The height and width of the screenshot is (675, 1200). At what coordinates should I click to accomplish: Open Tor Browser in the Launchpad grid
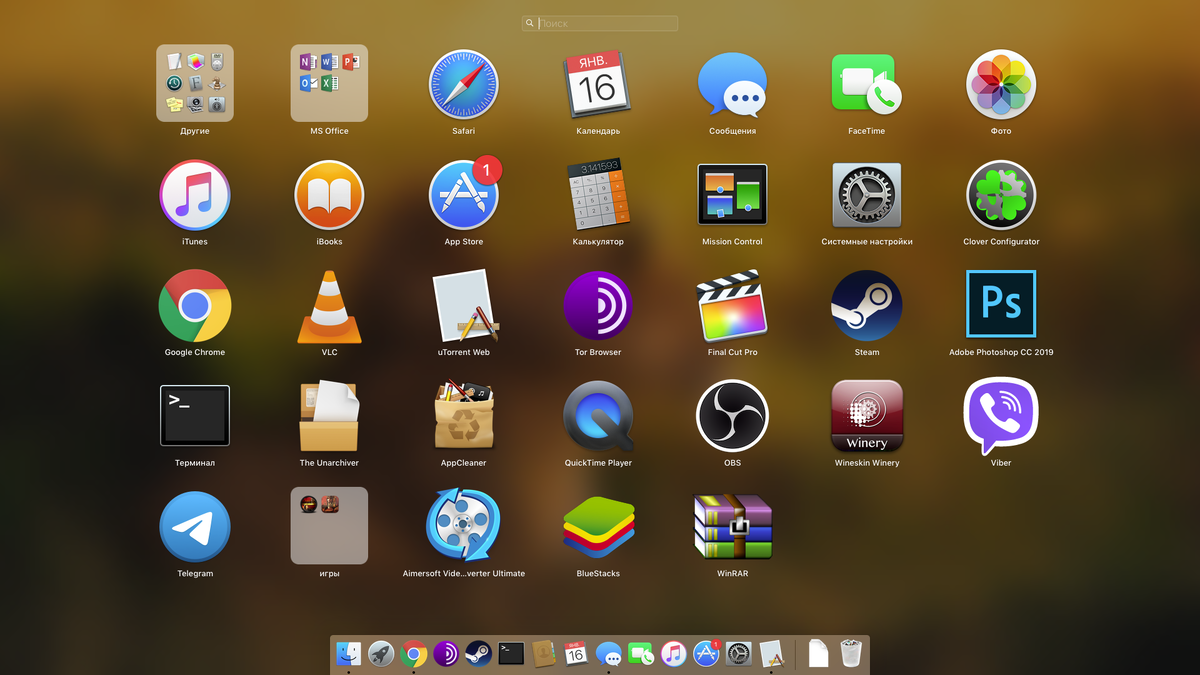click(x=597, y=306)
